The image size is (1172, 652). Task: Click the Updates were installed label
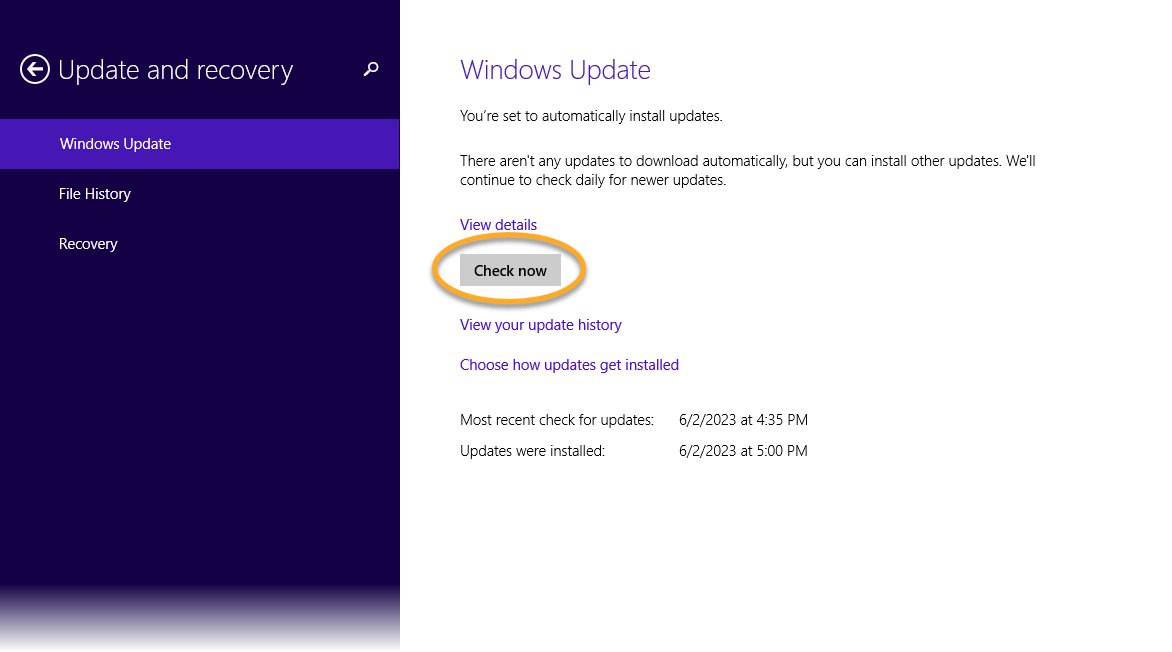(x=532, y=451)
